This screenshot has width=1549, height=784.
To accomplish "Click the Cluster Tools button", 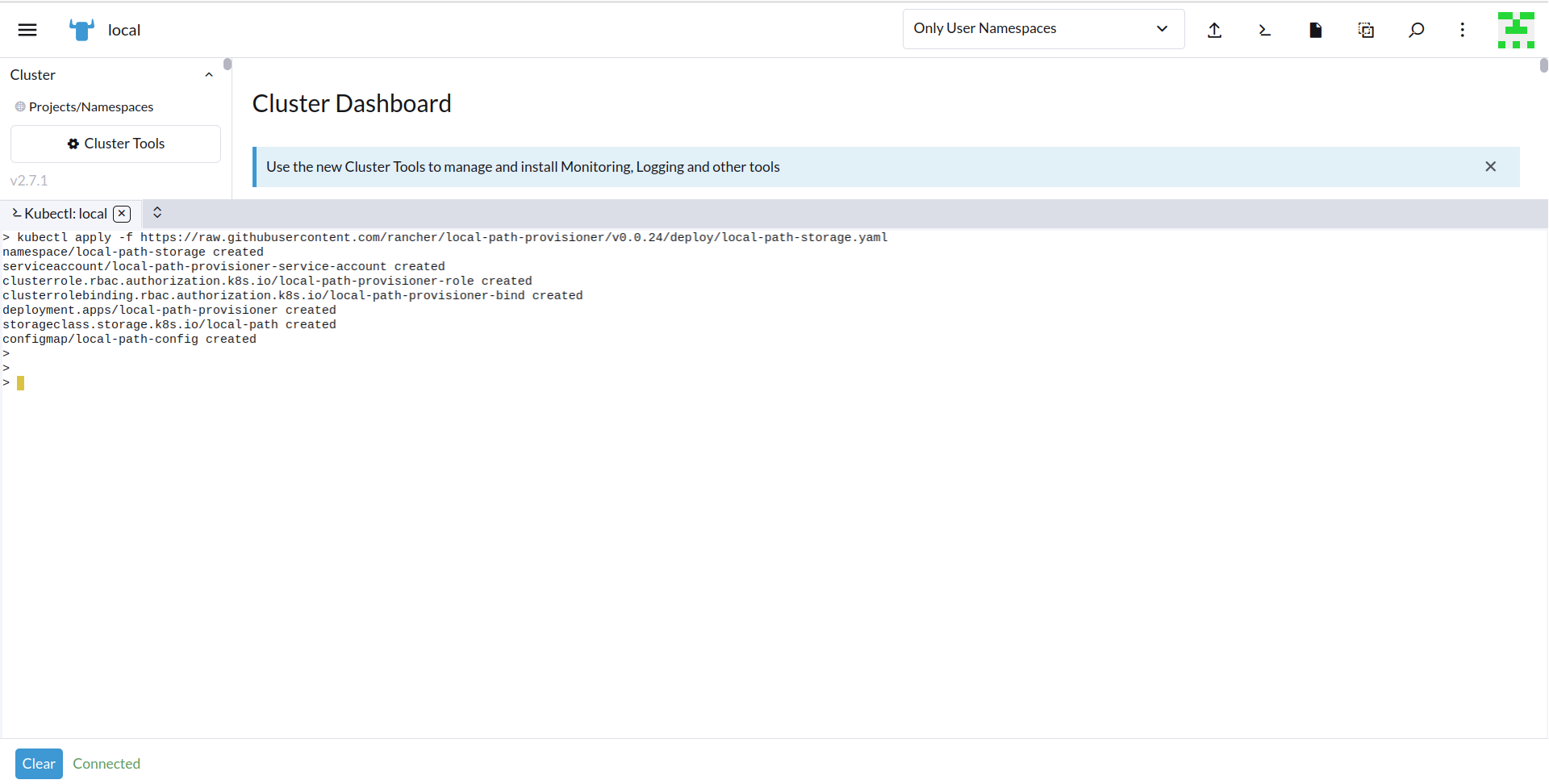I will tap(115, 144).
